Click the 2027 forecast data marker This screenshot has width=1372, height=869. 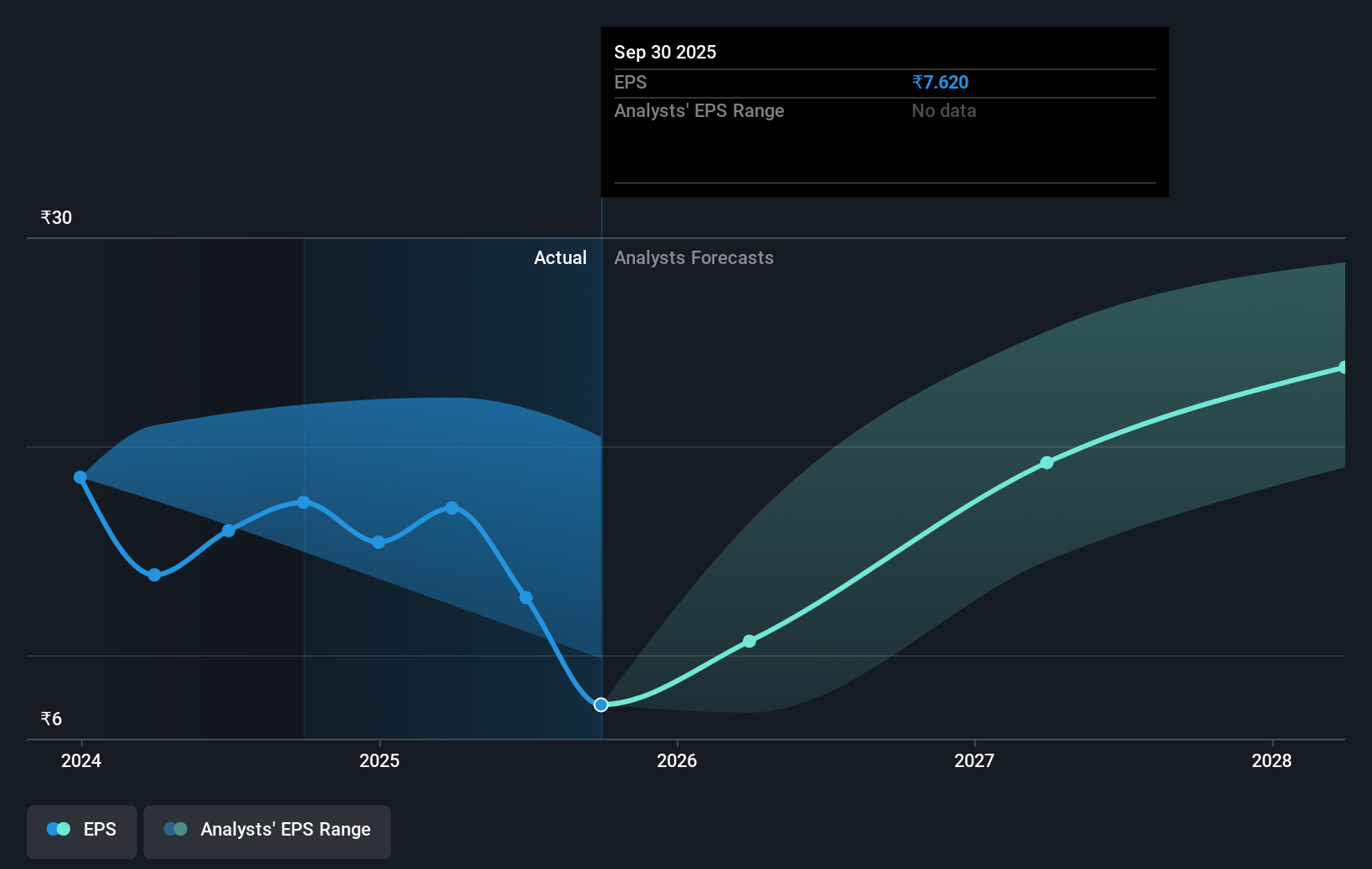[x=1046, y=464]
